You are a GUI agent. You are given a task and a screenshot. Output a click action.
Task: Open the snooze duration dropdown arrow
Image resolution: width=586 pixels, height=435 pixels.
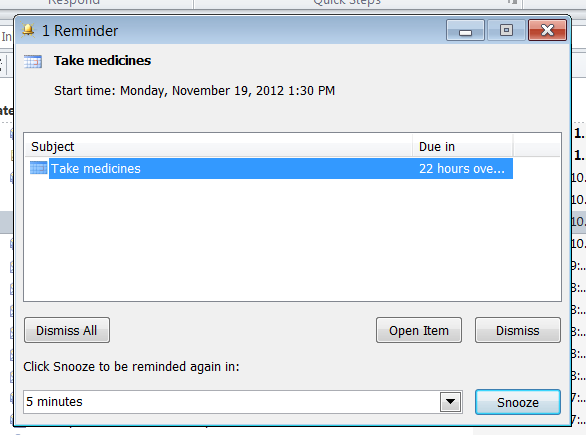click(x=450, y=402)
